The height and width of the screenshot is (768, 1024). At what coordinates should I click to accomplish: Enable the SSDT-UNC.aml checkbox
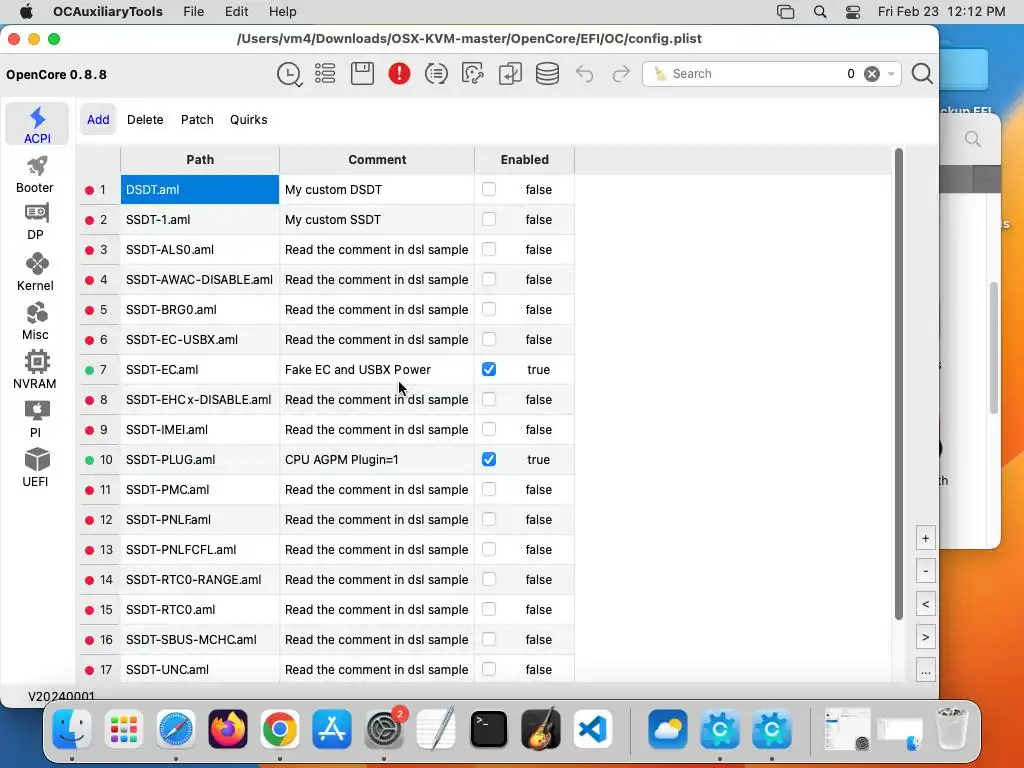[x=488, y=669]
